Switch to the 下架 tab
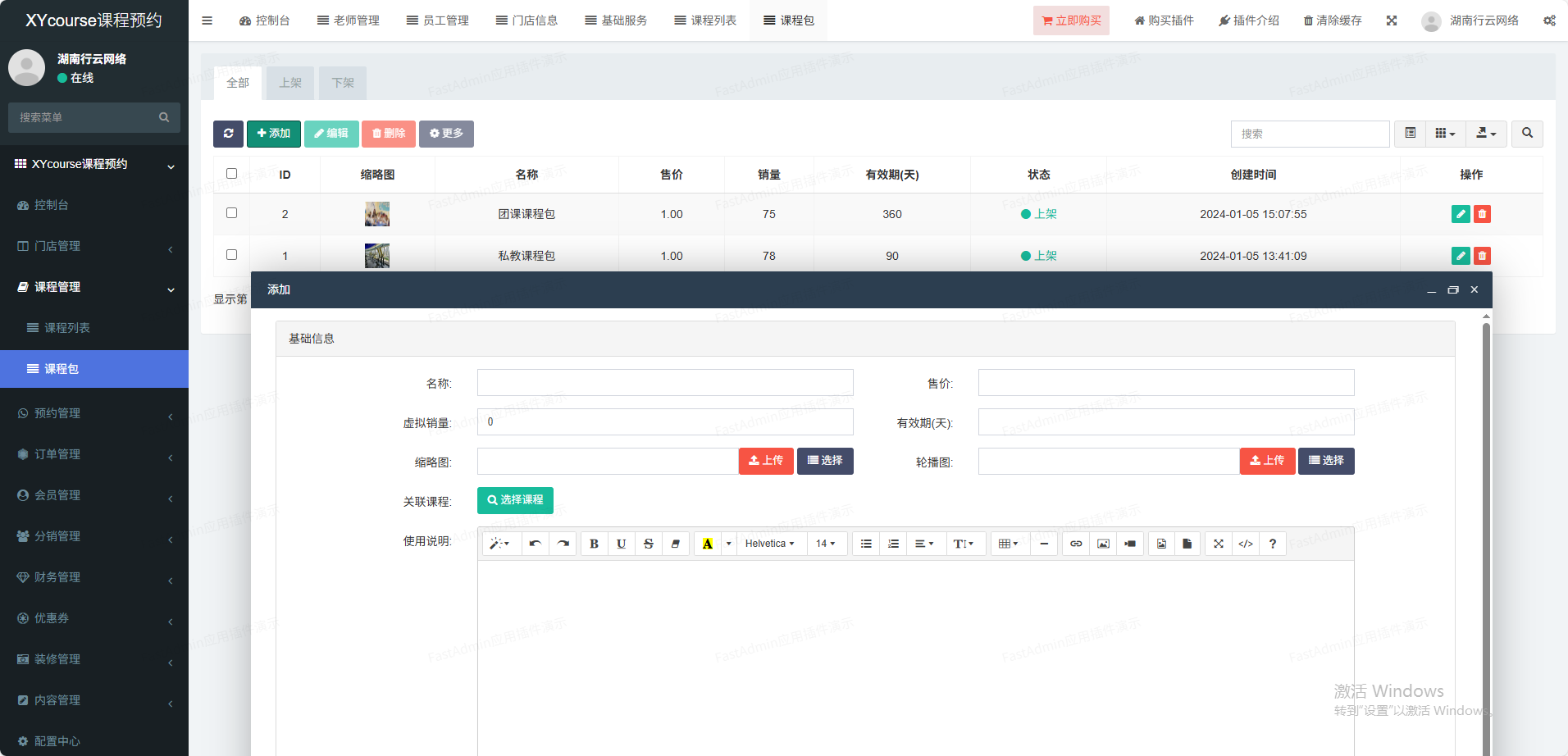Image resolution: width=1568 pixels, height=756 pixels. tap(342, 83)
